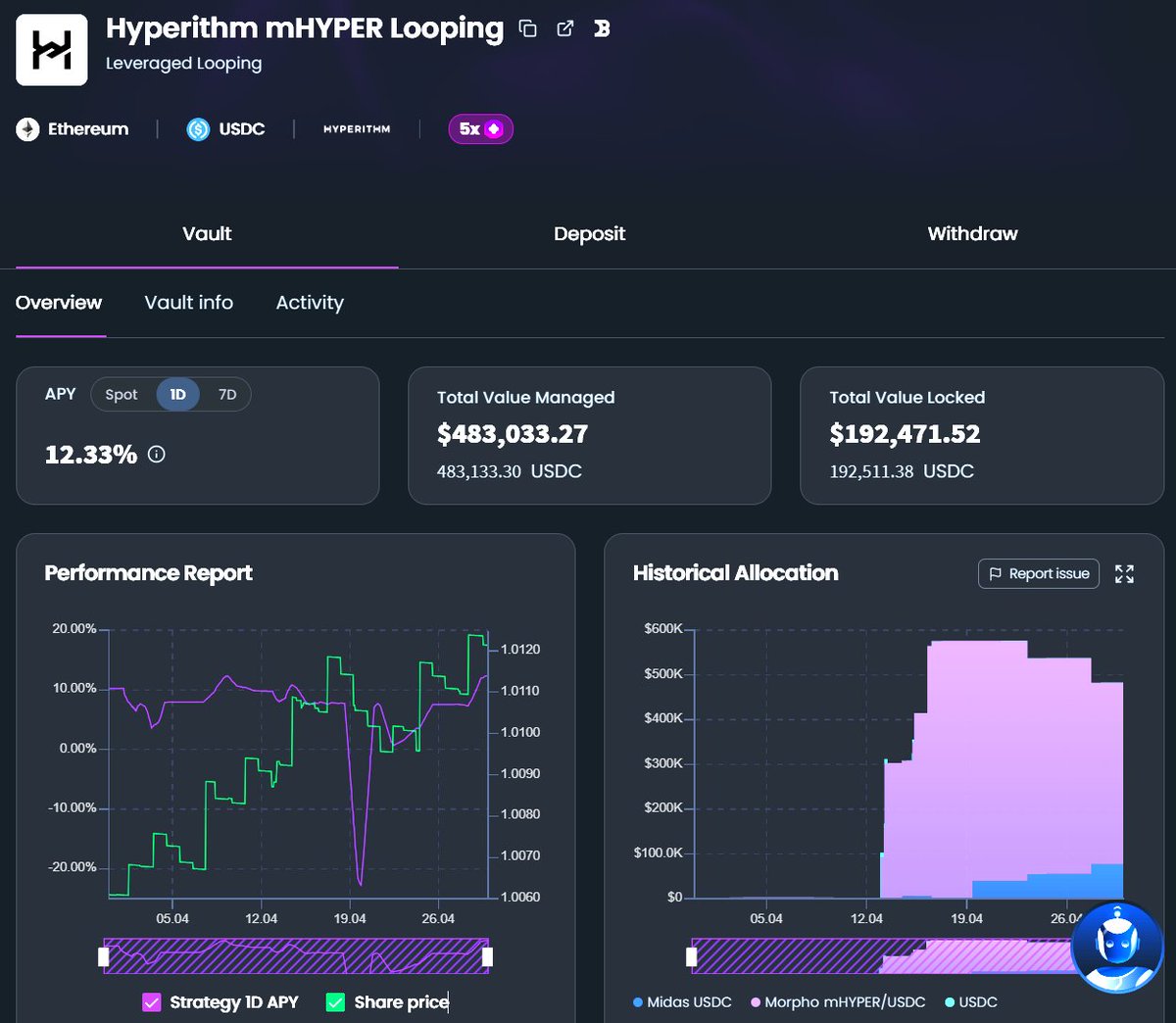Toggle USDC legend series
The width and height of the screenshot is (1176, 1023).
click(x=971, y=1002)
